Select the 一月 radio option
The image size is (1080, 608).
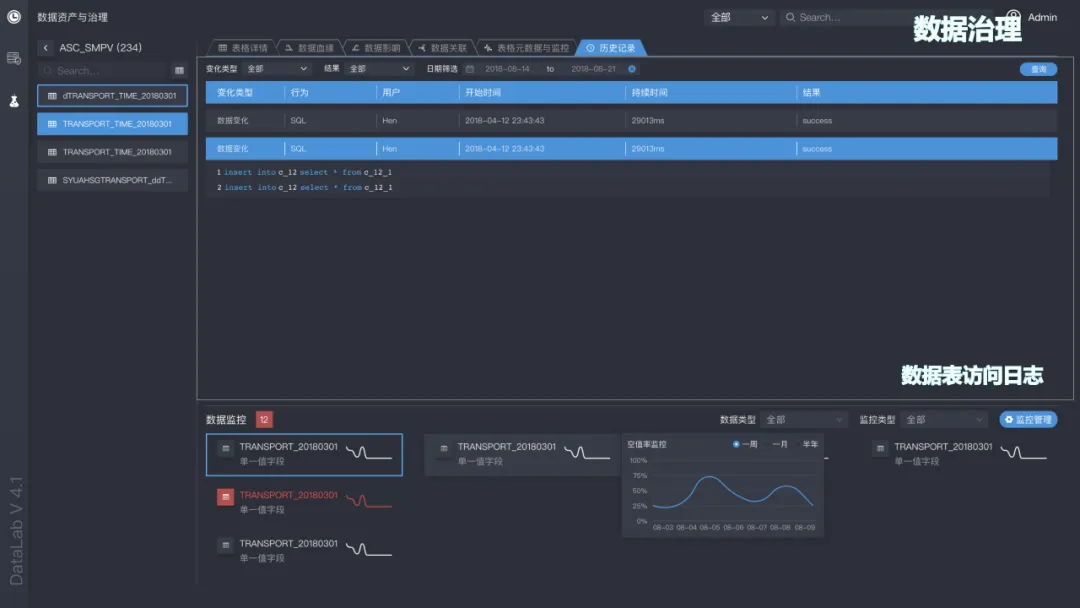point(776,444)
